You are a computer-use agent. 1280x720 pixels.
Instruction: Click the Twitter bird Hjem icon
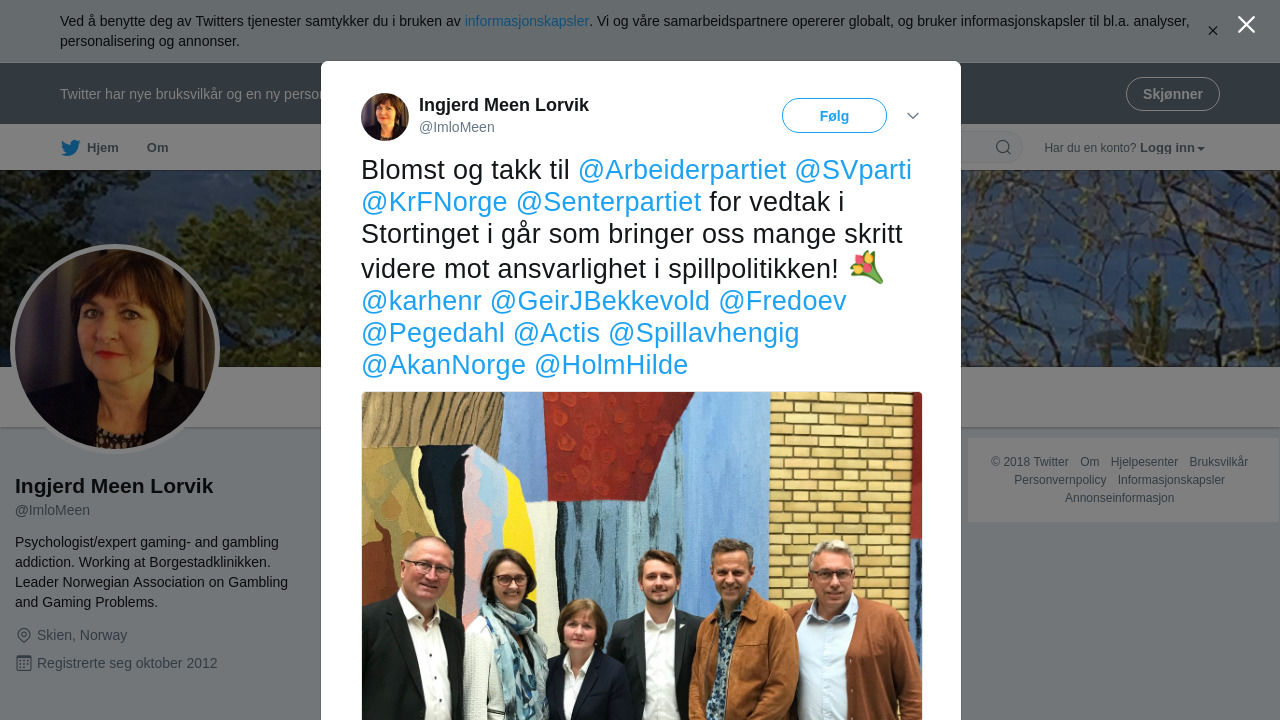click(x=70, y=148)
